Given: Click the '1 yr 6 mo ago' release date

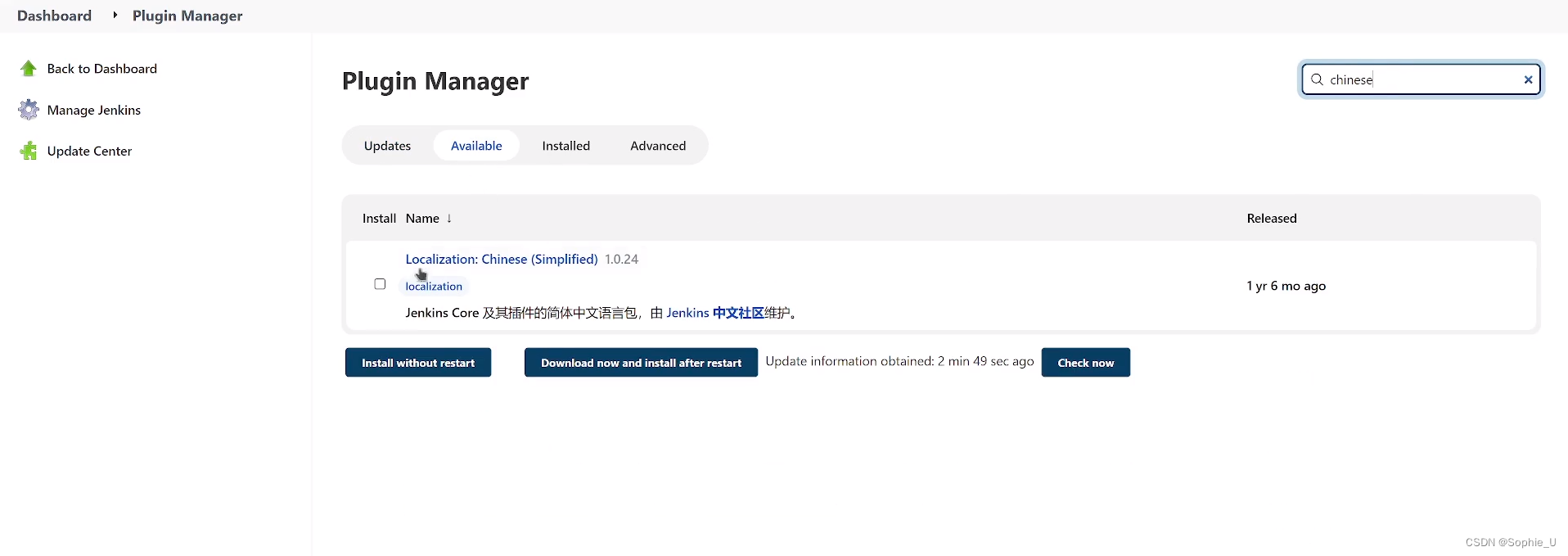Looking at the screenshot, I should click(1286, 286).
